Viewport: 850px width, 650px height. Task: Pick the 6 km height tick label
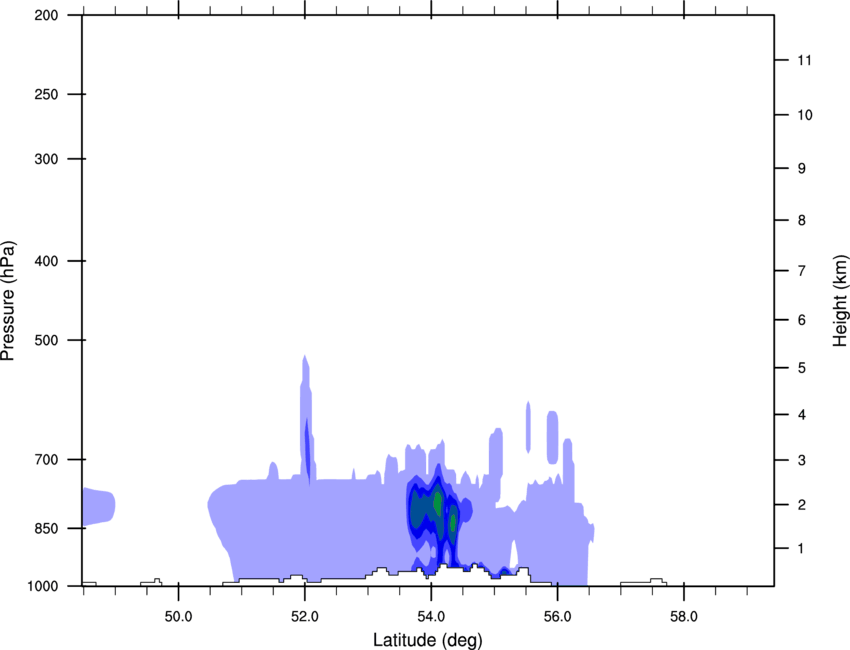pyautogui.click(x=802, y=321)
